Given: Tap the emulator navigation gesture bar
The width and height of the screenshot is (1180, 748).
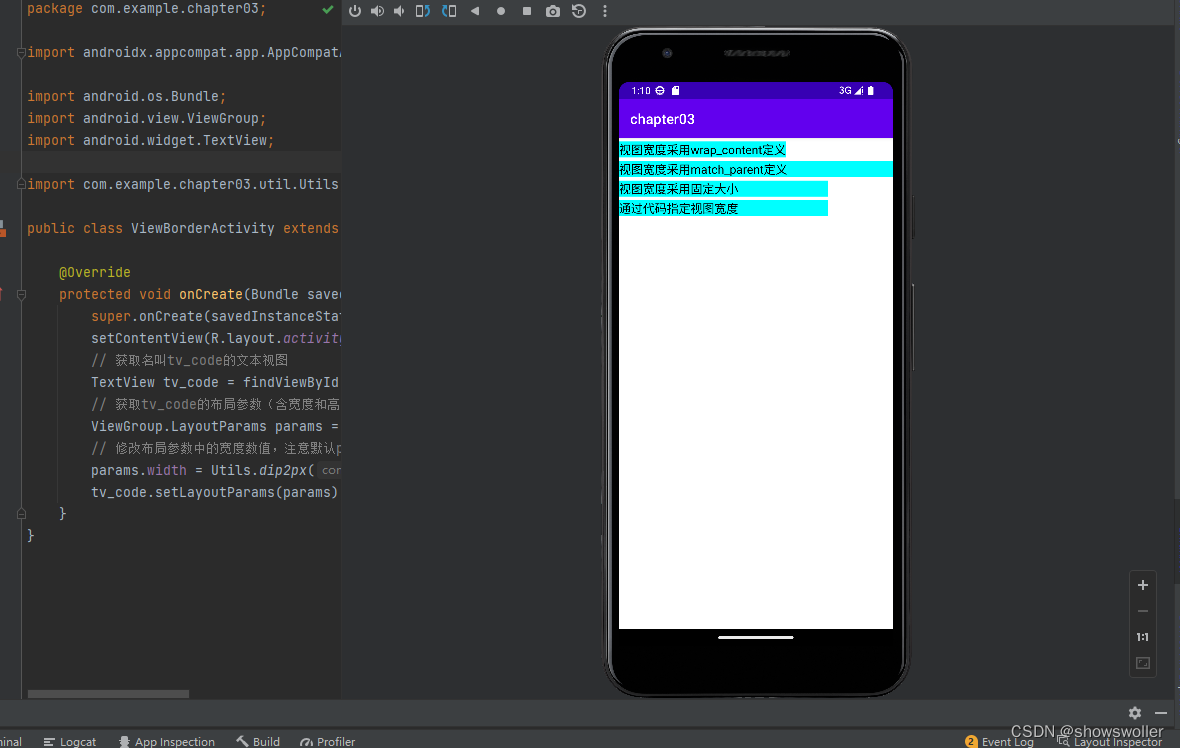Looking at the screenshot, I should (x=756, y=637).
